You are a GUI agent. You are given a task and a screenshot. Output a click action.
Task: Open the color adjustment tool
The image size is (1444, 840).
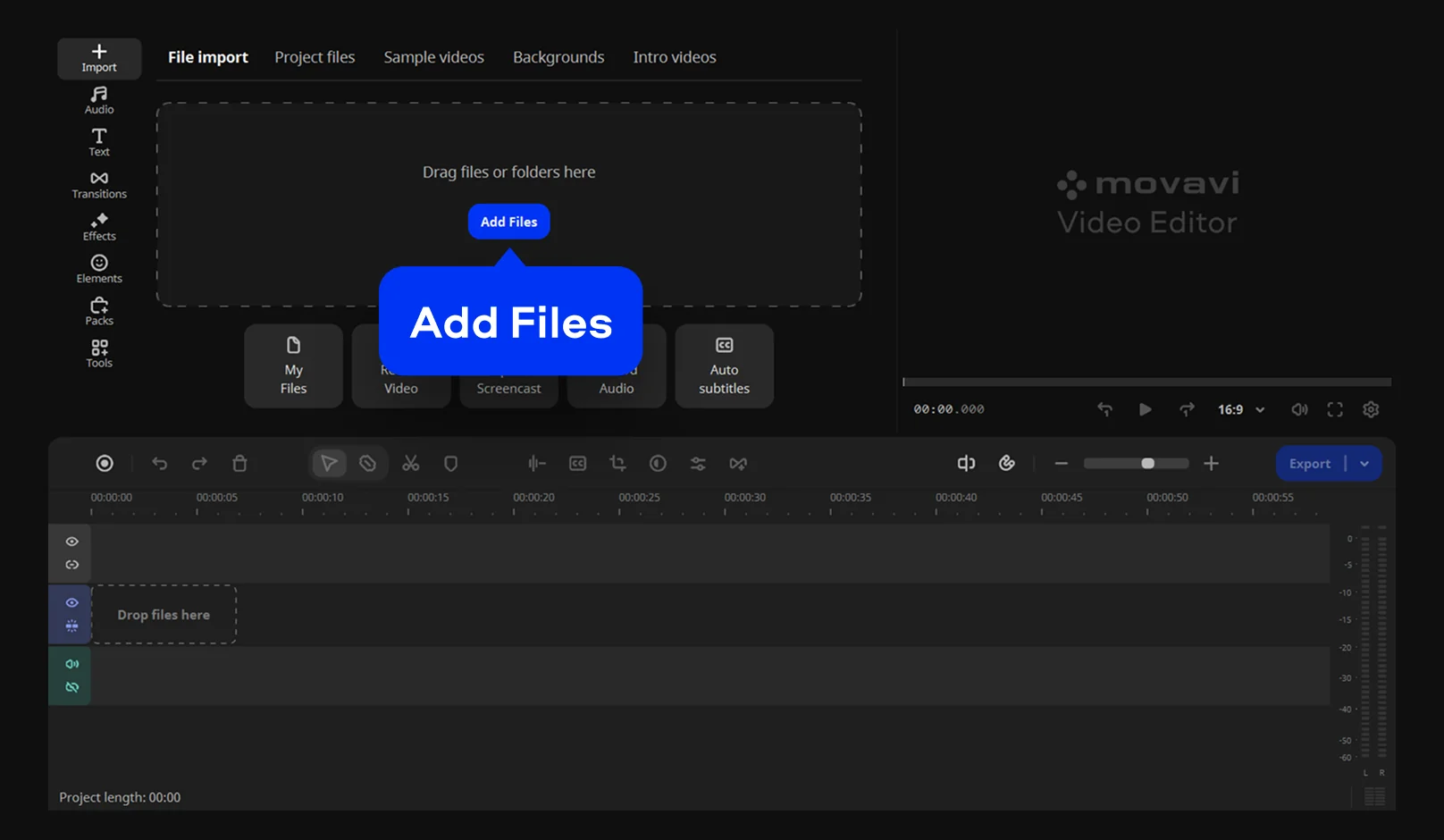(658, 463)
